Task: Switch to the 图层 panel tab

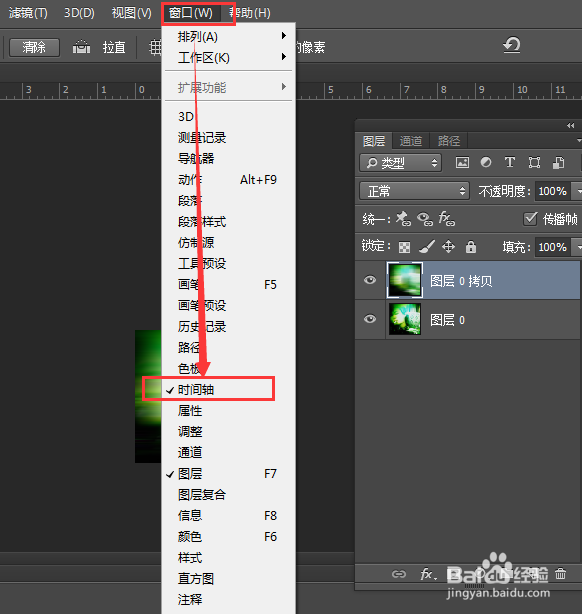Action: [x=374, y=141]
